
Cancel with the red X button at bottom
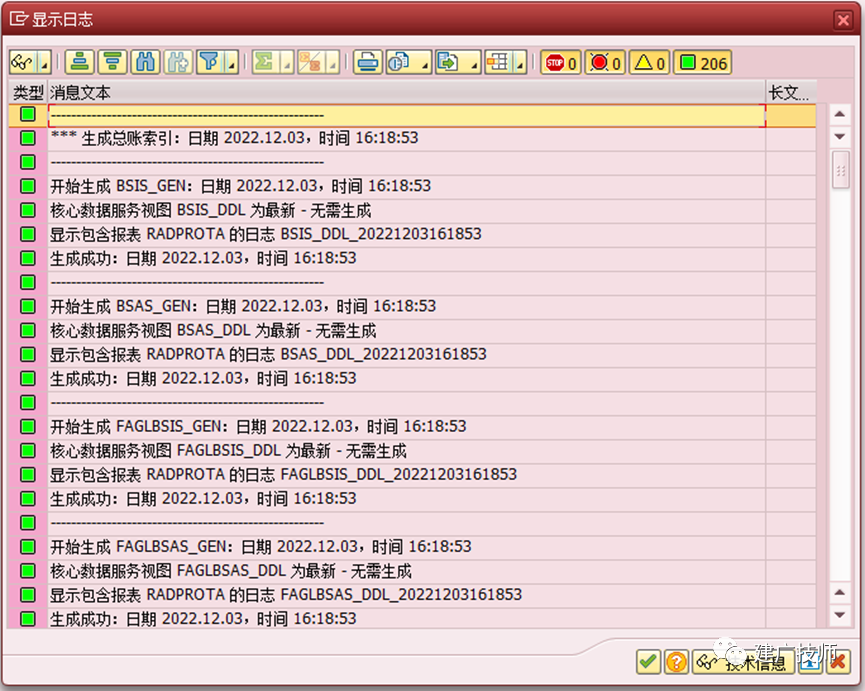pyautogui.click(x=838, y=661)
